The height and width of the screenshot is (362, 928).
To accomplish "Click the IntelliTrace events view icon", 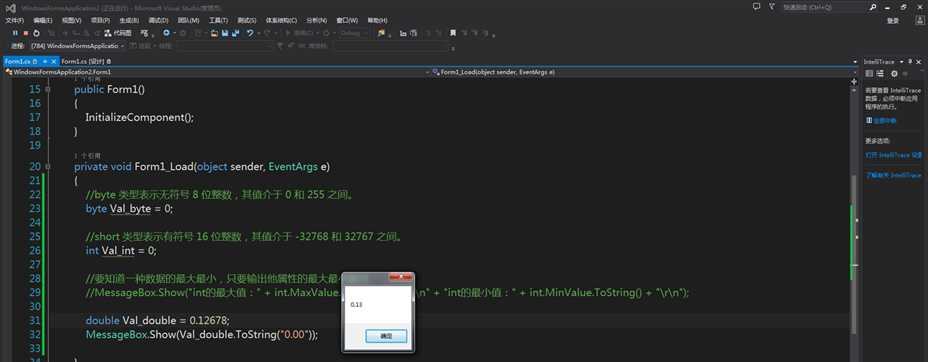I will click(x=869, y=73).
